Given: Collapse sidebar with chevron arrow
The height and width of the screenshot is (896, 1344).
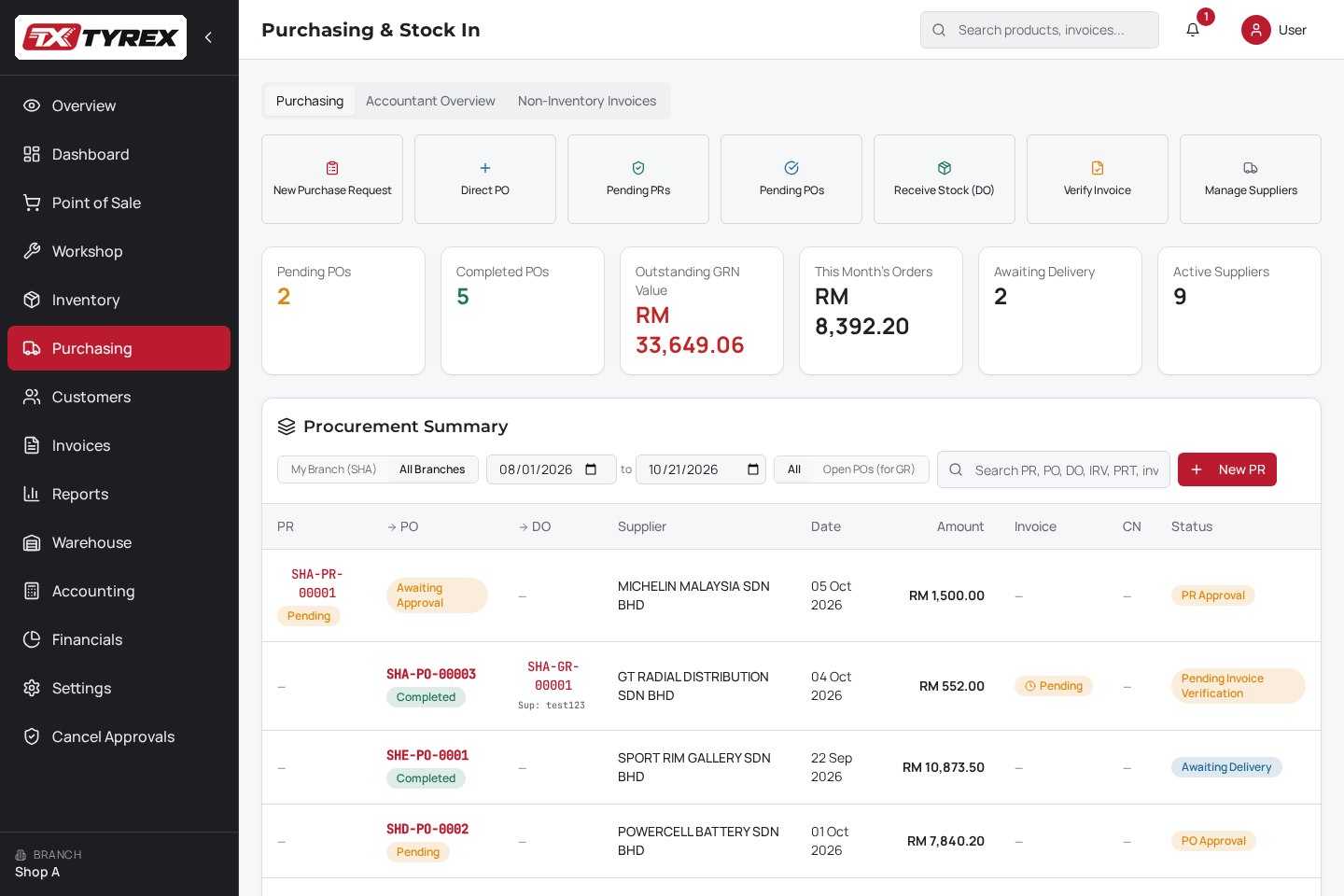Looking at the screenshot, I should click(208, 37).
